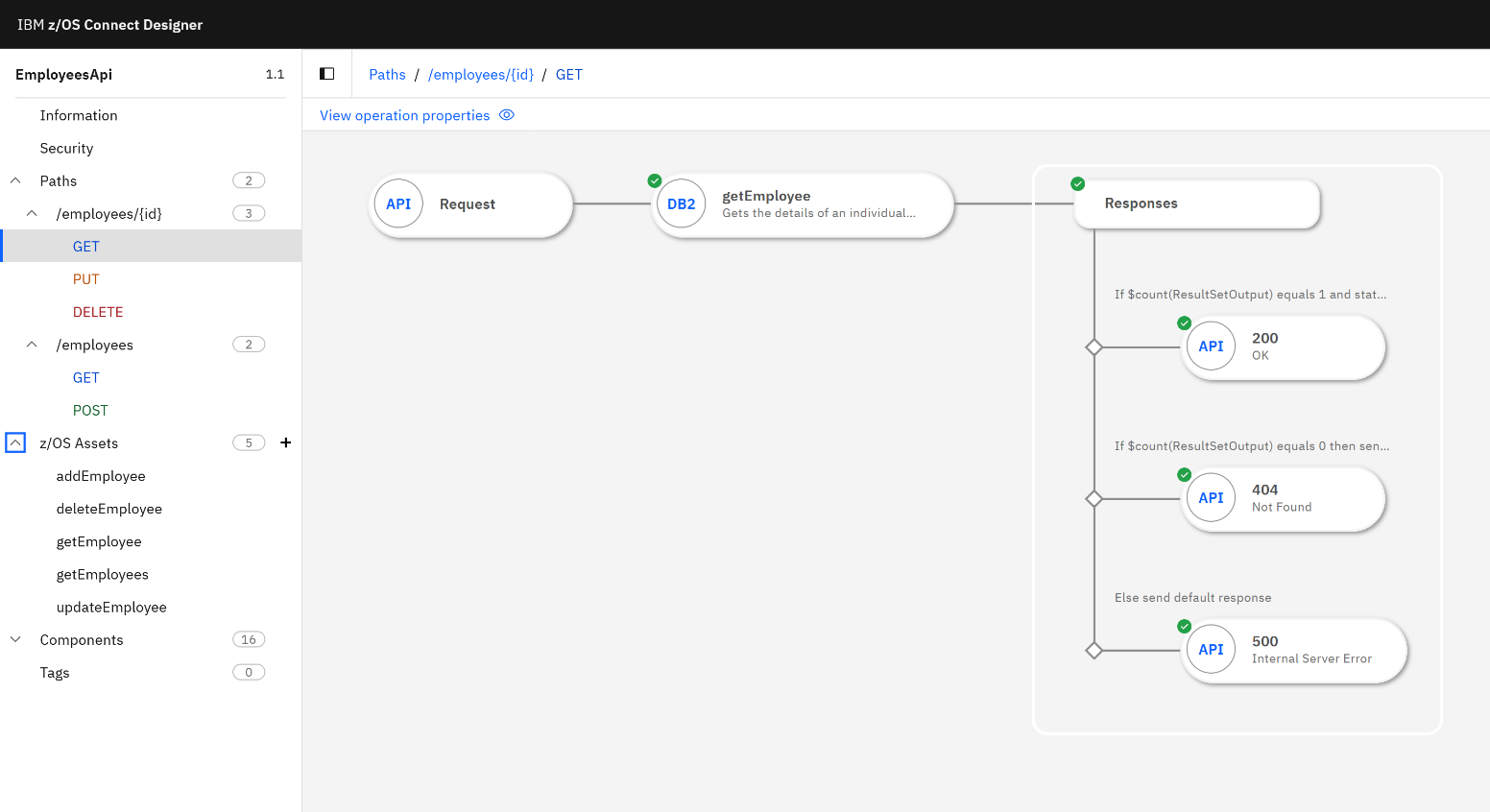1490x812 pixels.
Task: Open the Security page
Action: point(66,148)
